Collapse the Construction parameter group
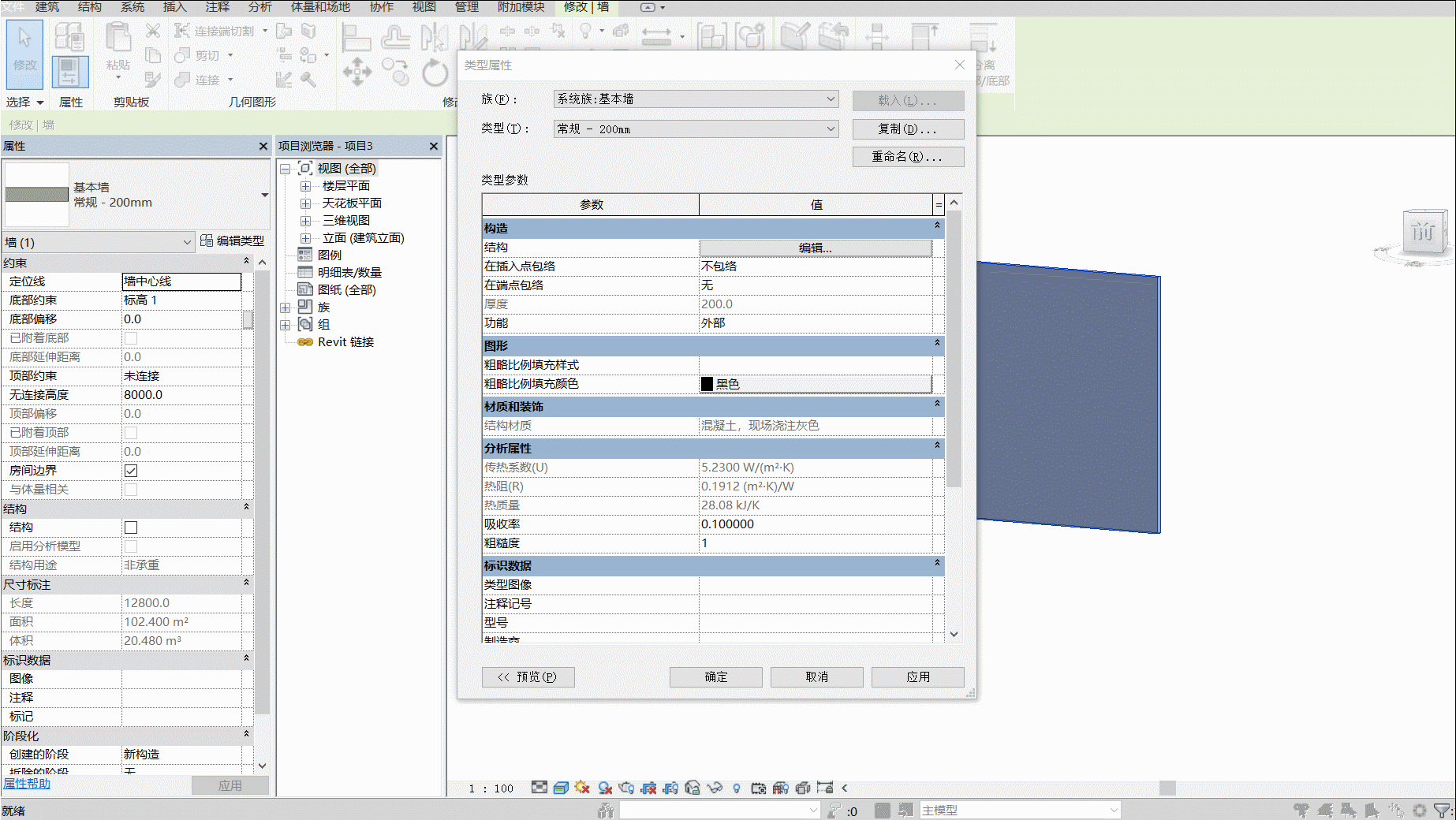Screen dimensions: 1456x820 pyautogui.click(x=937, y=226)
